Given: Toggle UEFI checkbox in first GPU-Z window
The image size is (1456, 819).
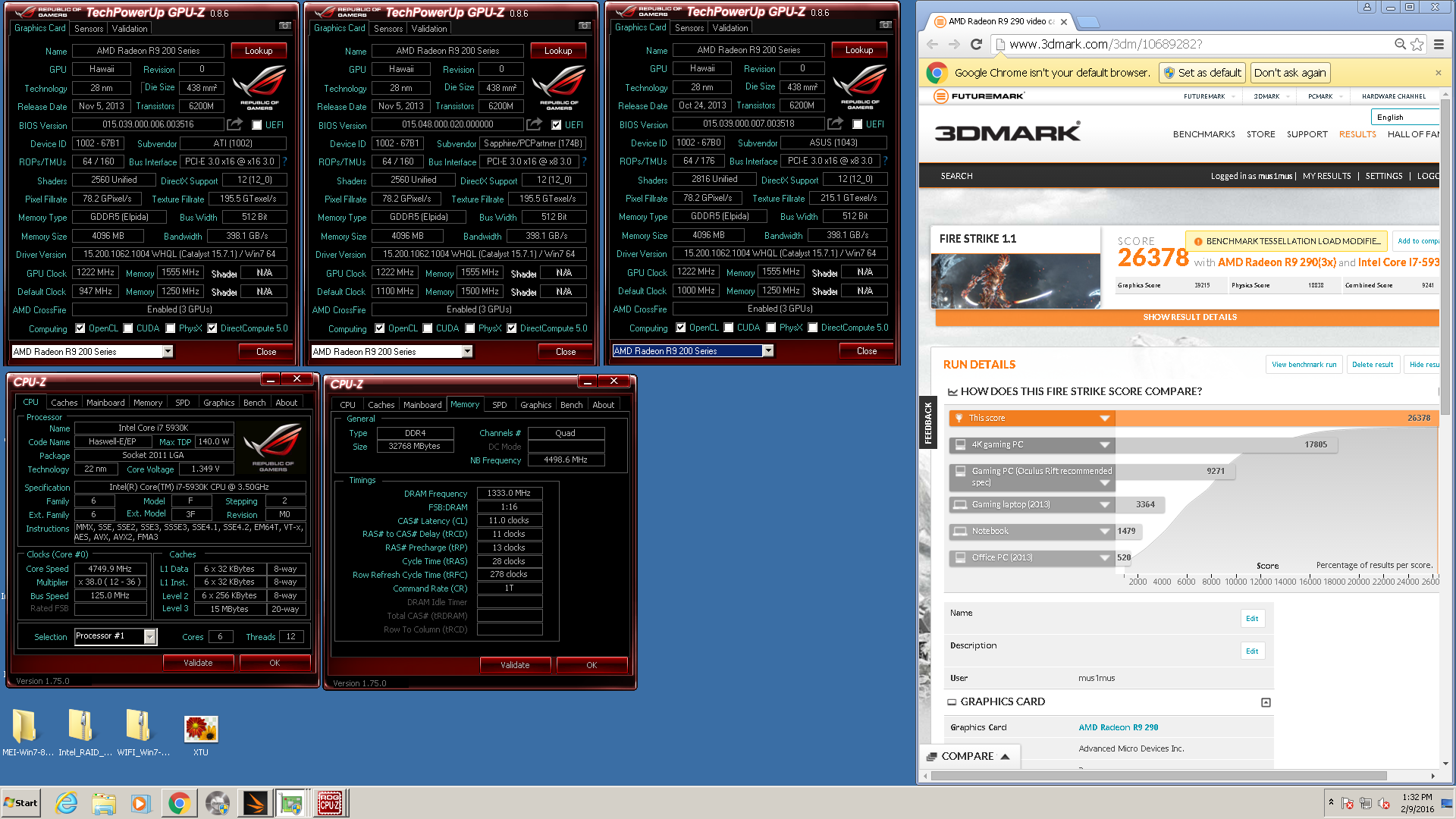Looking at the screenshot, I should 256,125.
